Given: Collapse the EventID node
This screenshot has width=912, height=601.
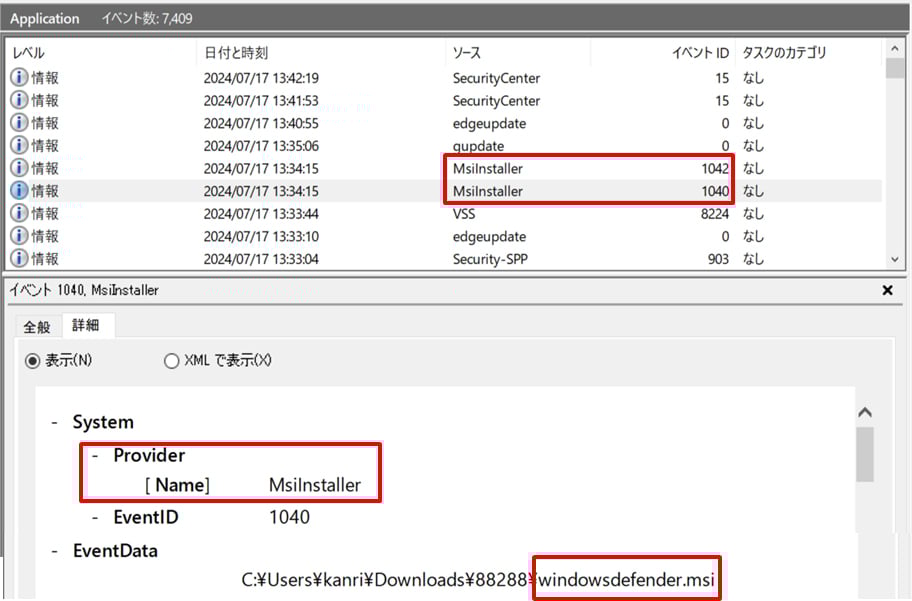Looking at the screenshot, I should [x=95, y=517].
